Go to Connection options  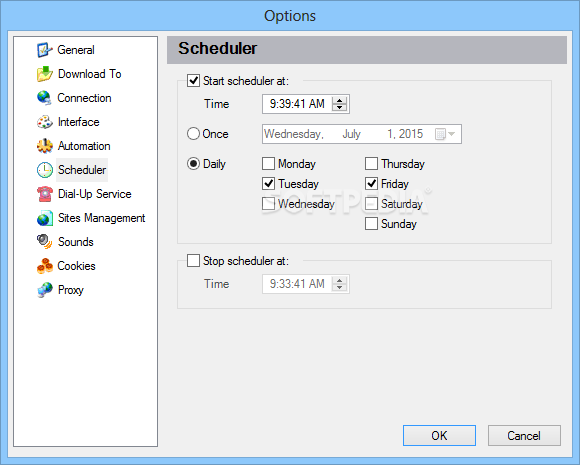(84, 98)
